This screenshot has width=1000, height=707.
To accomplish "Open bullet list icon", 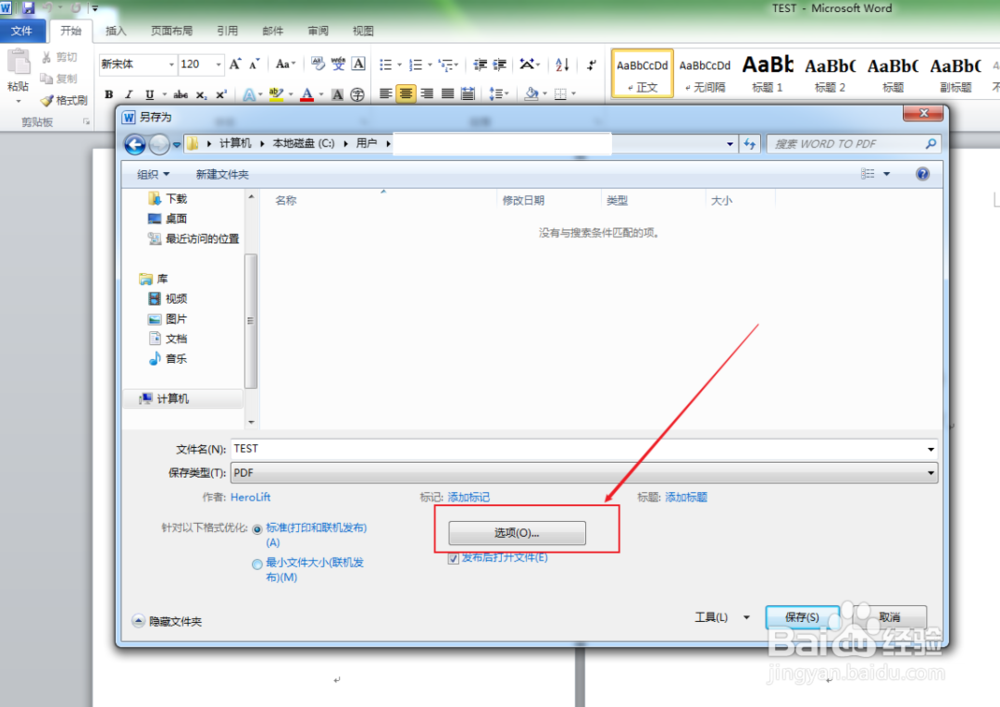I will [385, 64].
